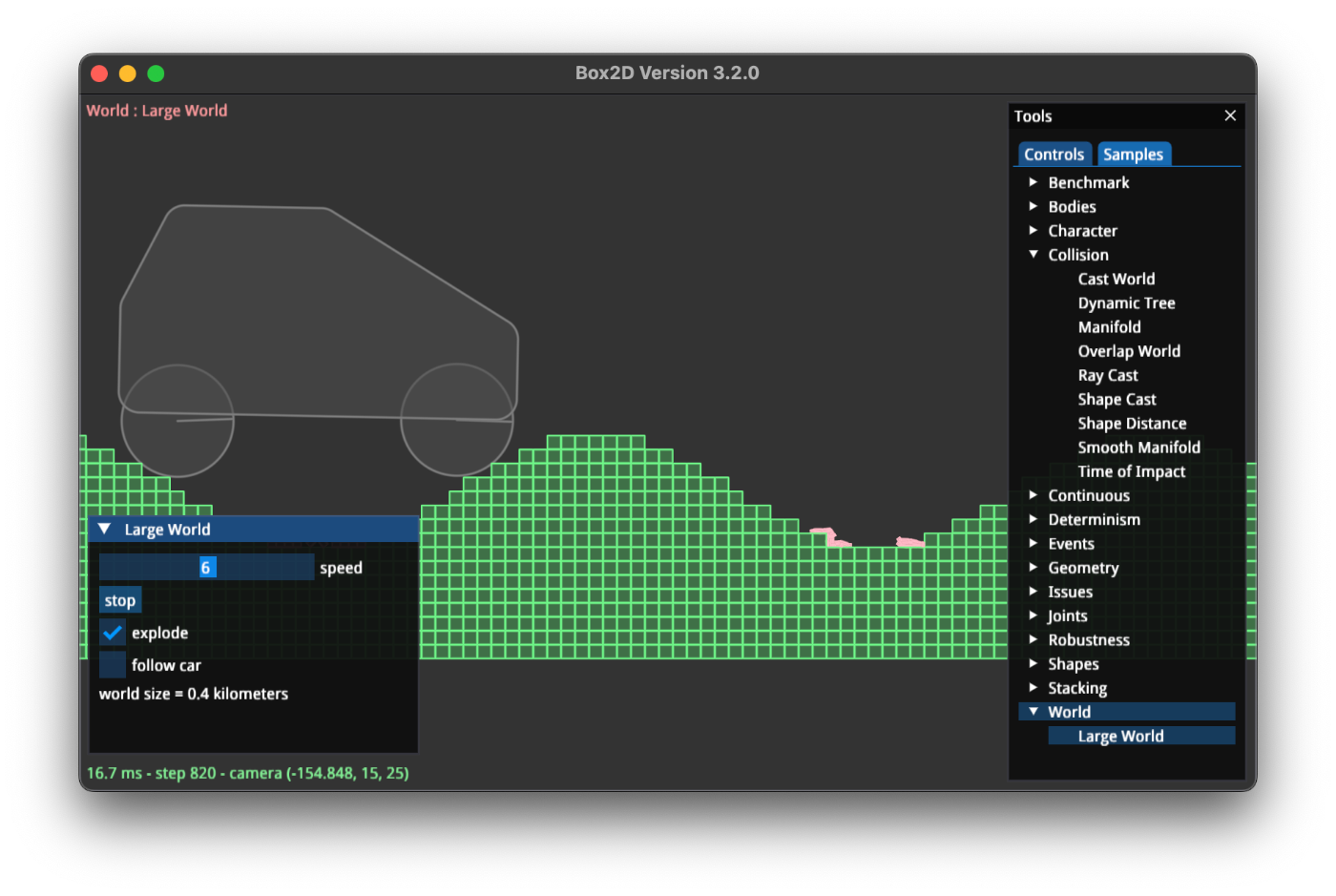Click the World : Large World label
This screenshot has width=1336, height=896.
coord(157,111)
